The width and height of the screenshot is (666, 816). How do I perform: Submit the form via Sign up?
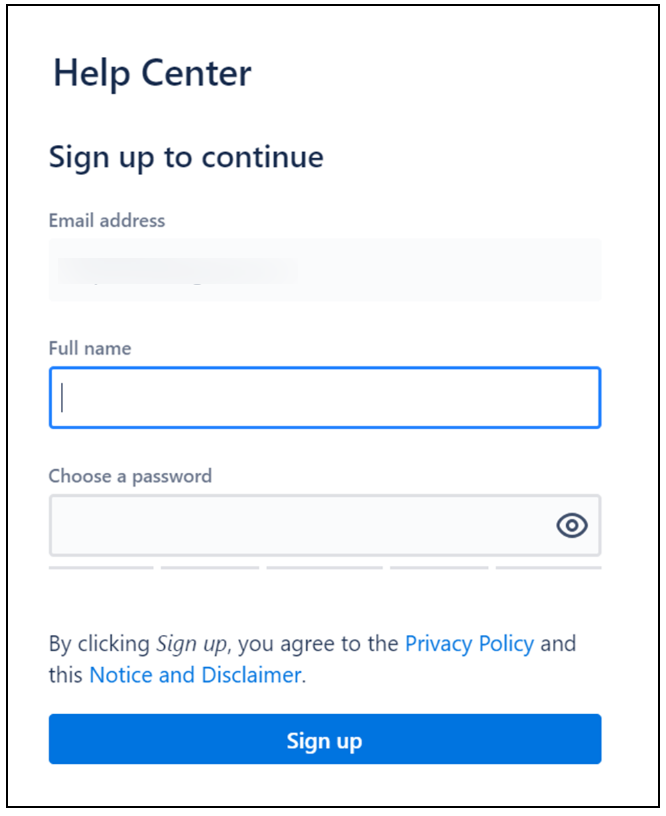324,739
